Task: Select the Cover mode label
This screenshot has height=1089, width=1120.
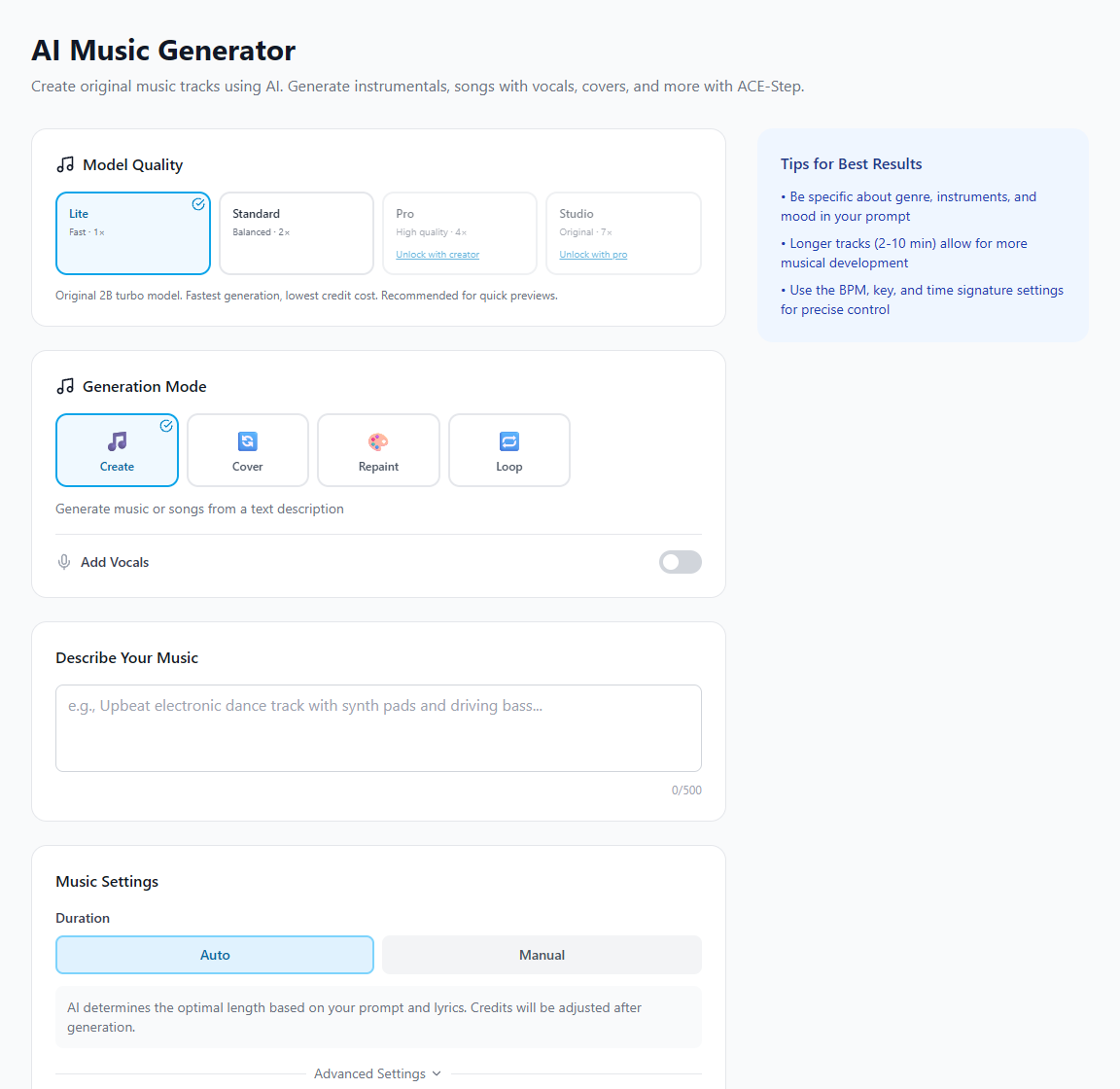Action: (x=248, y=467)
